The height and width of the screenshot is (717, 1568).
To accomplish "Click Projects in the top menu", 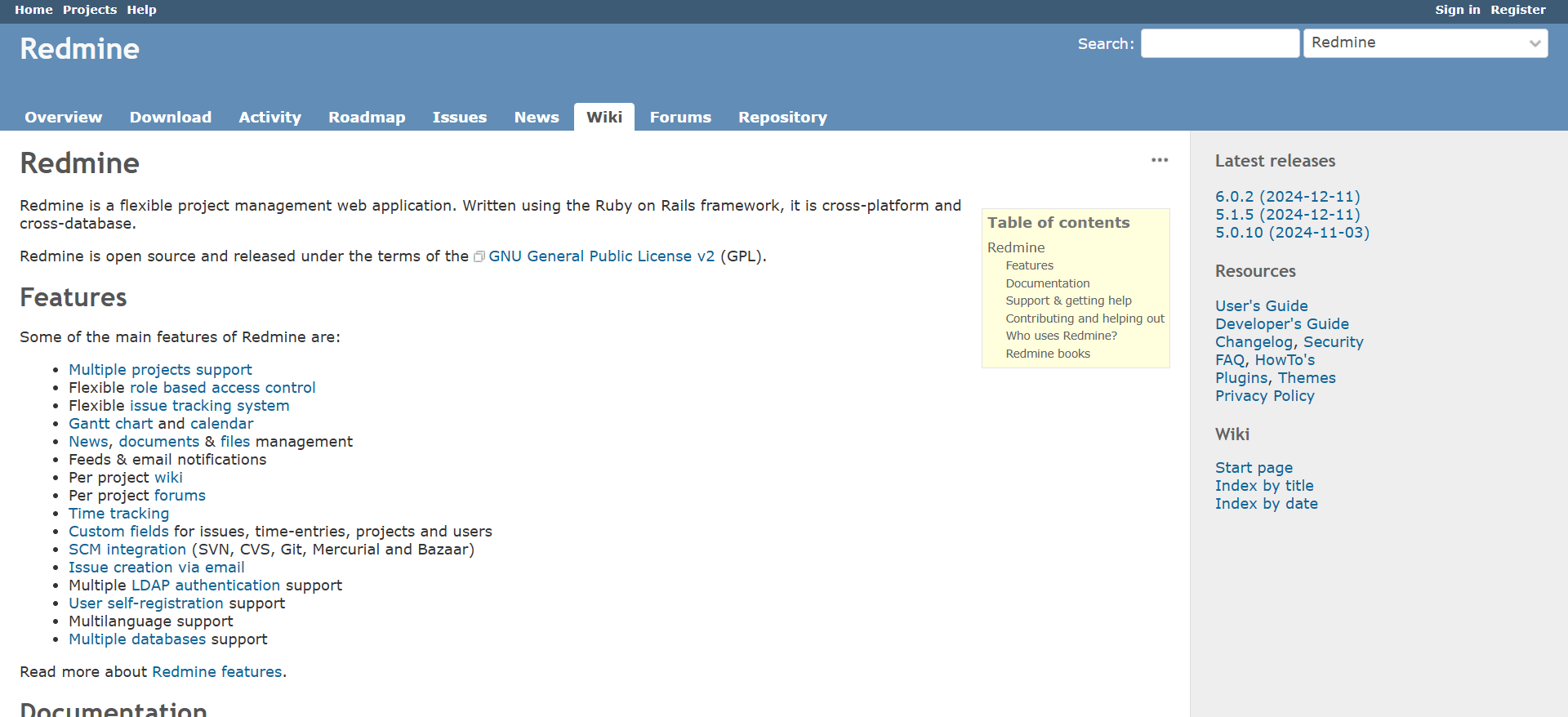I will point(90,10).
